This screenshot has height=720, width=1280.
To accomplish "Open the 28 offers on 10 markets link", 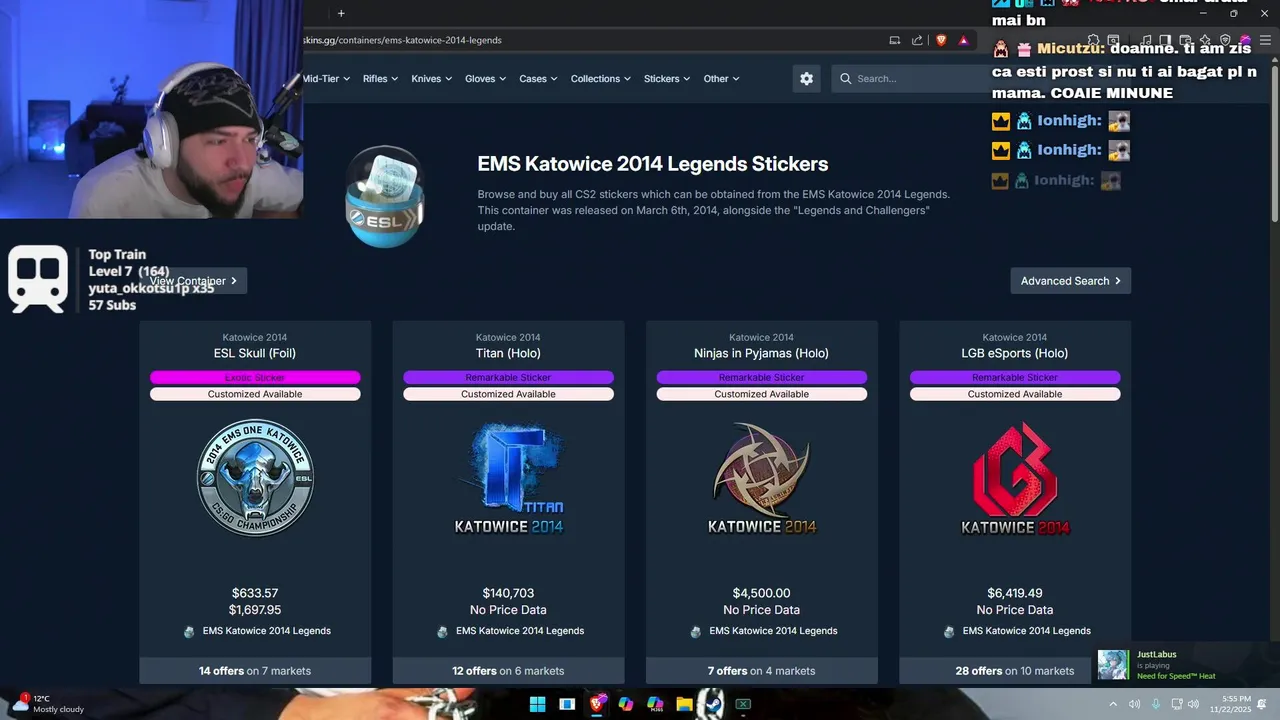I will [1015, 671].
